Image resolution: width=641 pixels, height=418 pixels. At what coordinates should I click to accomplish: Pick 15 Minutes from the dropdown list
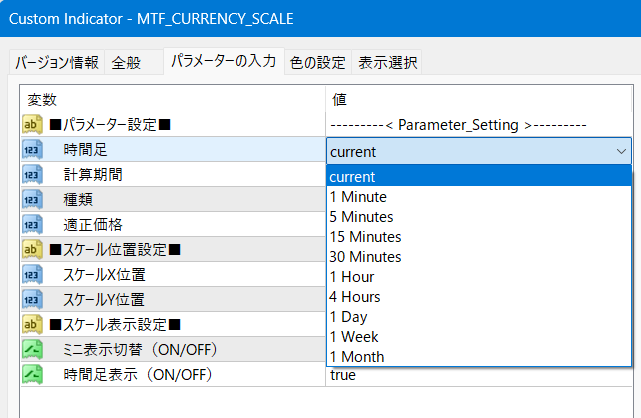[479, 237]
